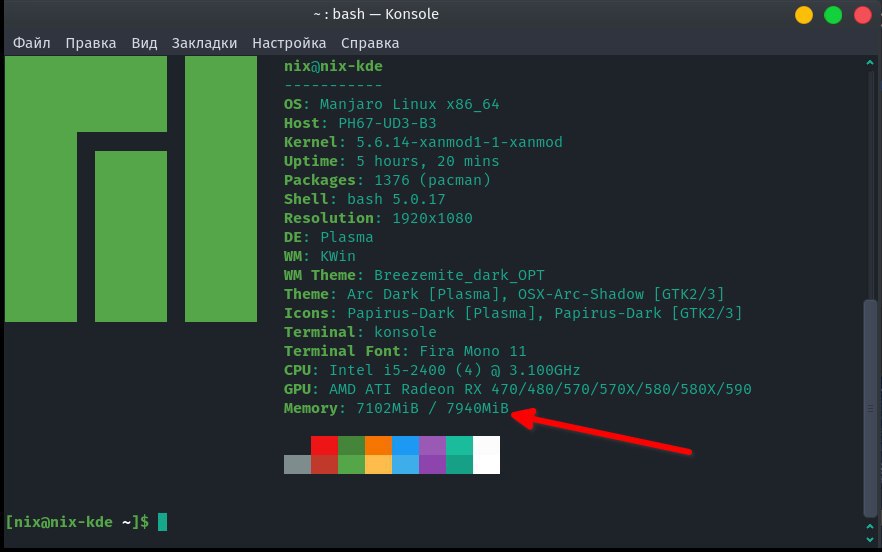
Task: Click the Konsole vertical scrollbar handle
Action: tap(870, 408)
